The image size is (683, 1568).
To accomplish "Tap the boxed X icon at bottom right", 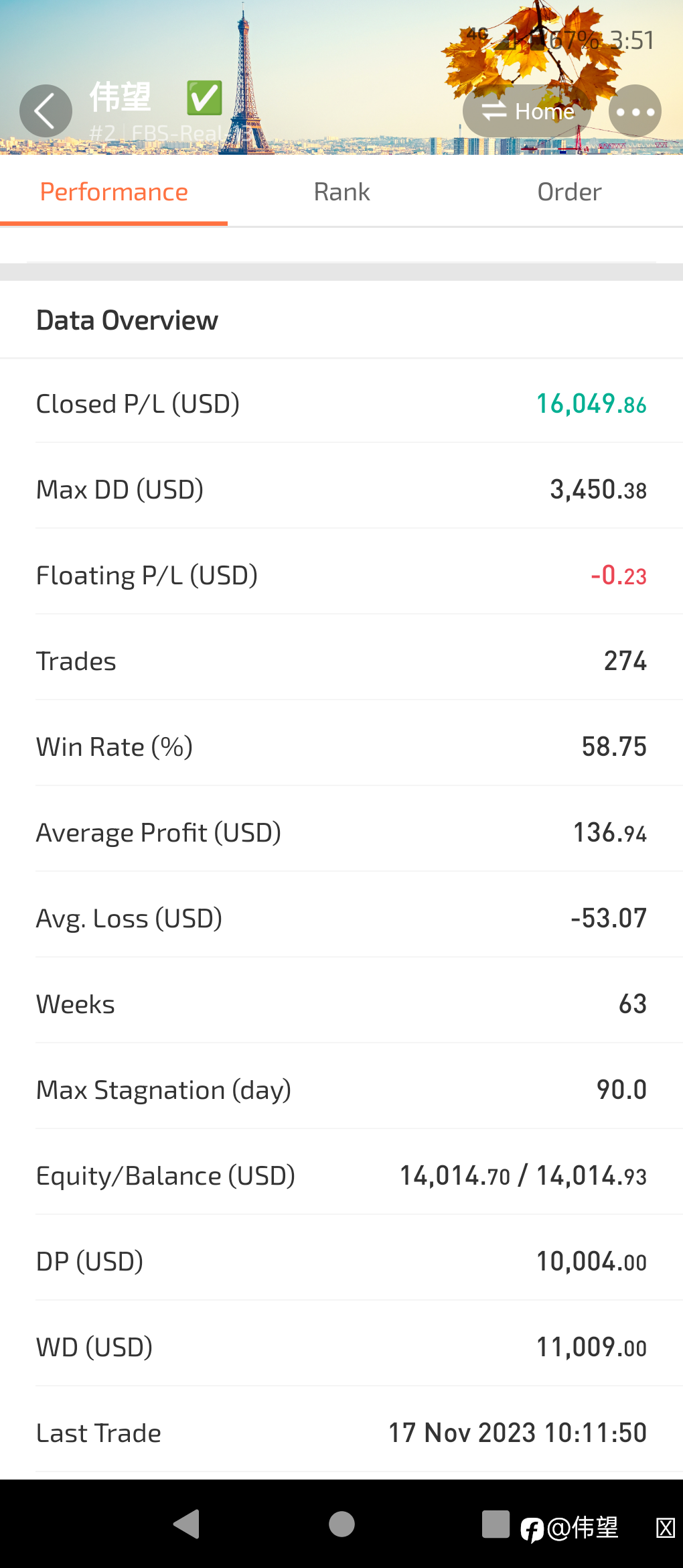I will click(x=665, y=1528).
